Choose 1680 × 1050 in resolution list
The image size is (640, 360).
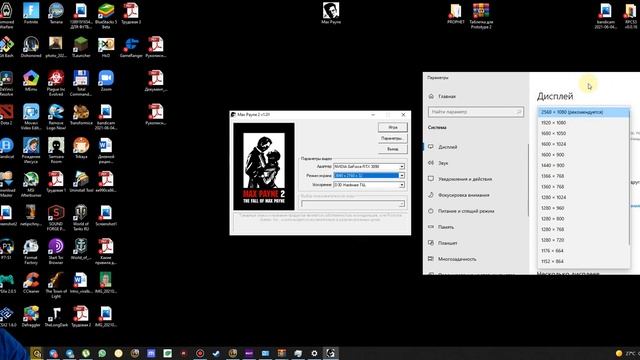point(584,133)
